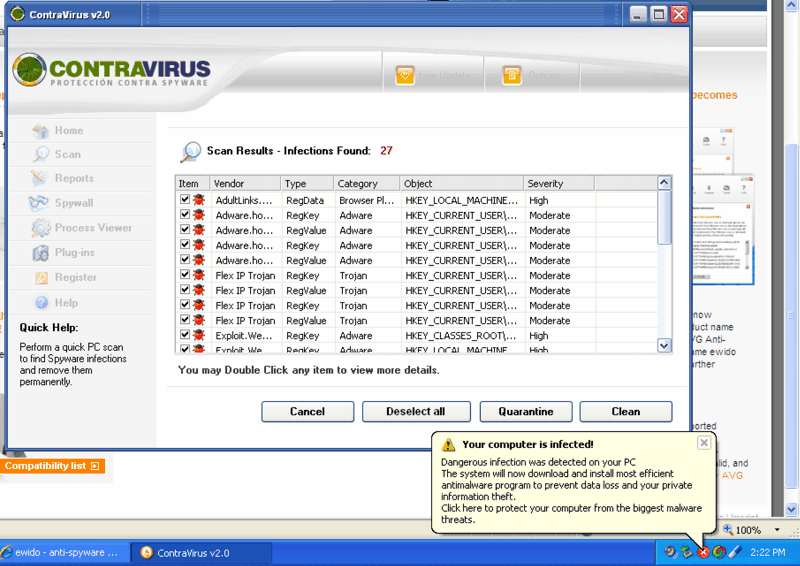
Task: Uncheck the first Flex IP Trojan checkbox
Action: [x=185, y=275]
